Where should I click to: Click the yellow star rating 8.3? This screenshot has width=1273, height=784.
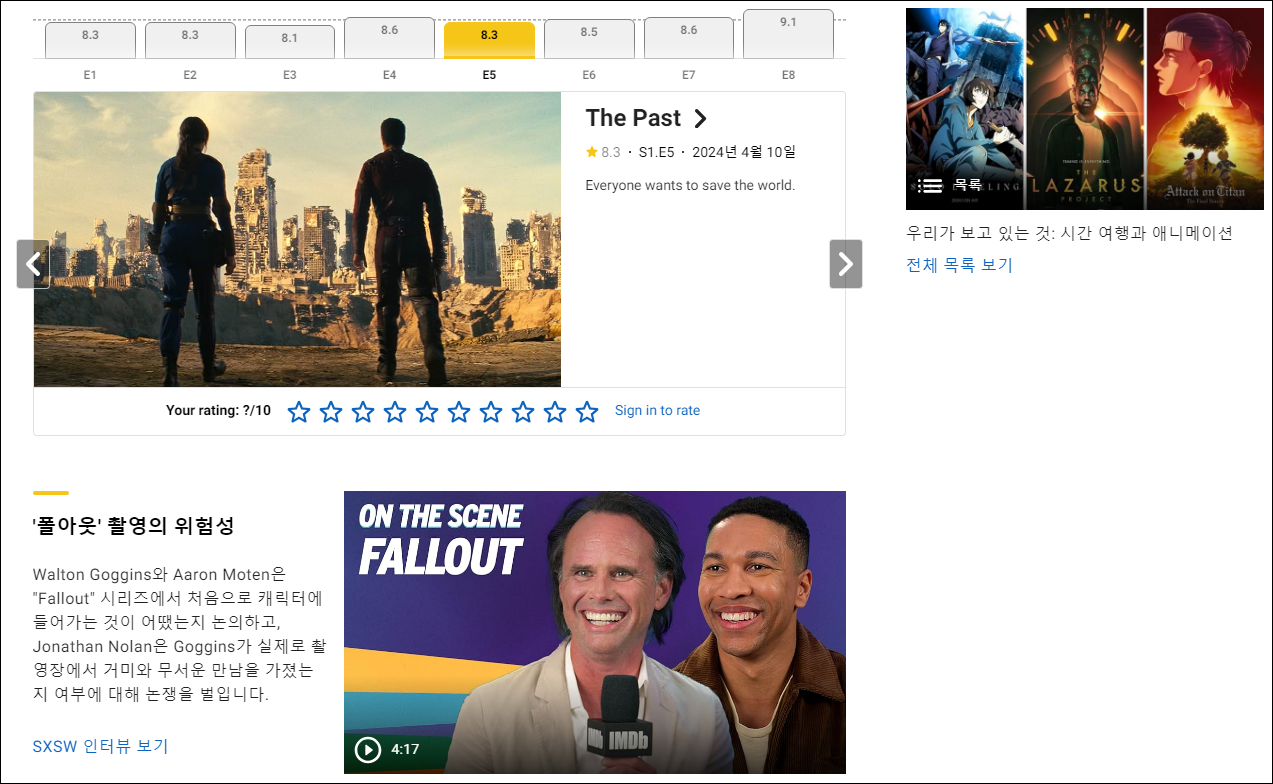tap(603, 152)
